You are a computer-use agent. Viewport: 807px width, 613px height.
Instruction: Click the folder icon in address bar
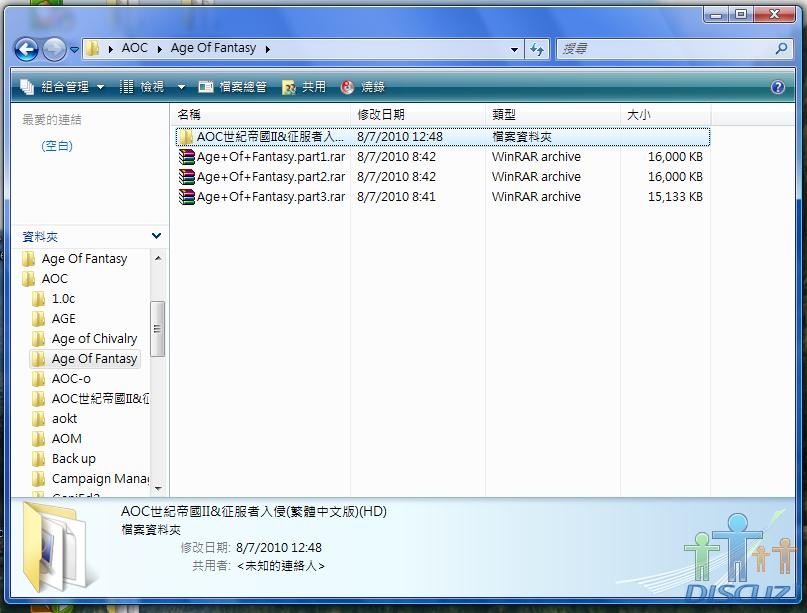point(93,48)
